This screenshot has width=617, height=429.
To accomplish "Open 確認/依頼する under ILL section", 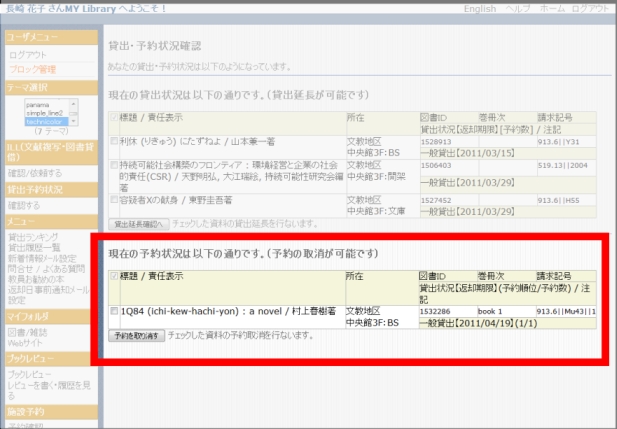I will tap(35, 173).
